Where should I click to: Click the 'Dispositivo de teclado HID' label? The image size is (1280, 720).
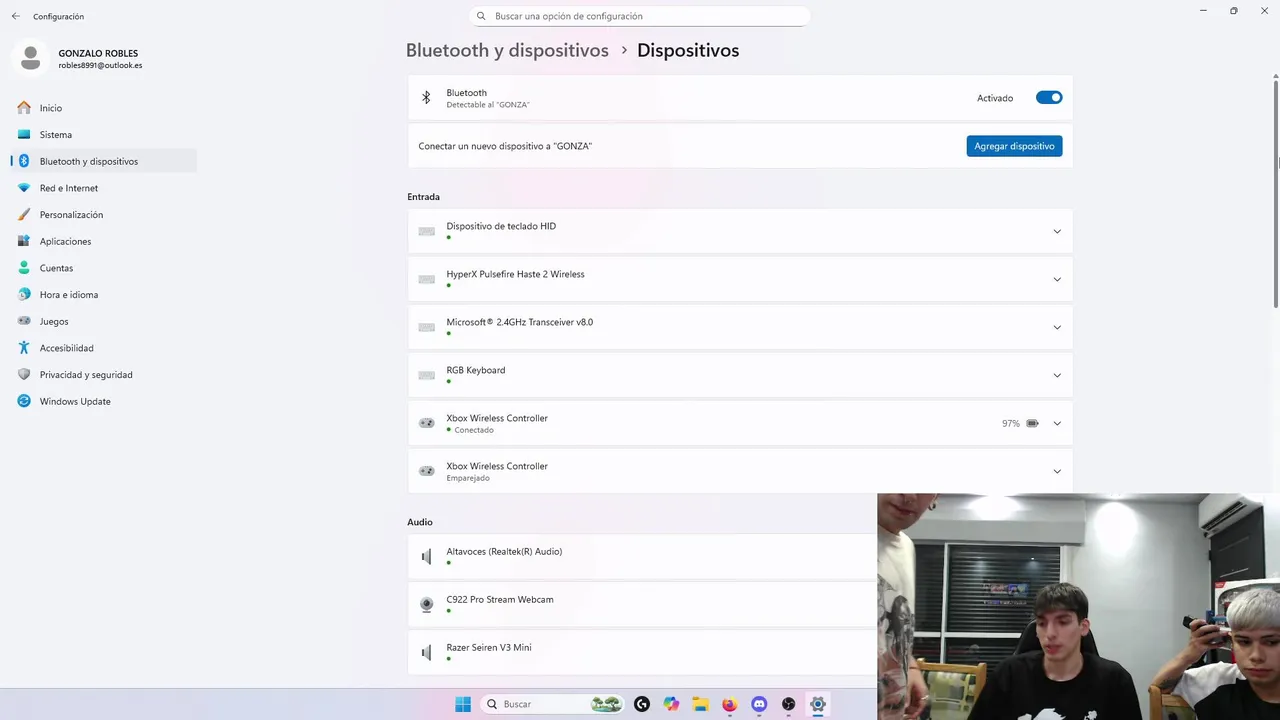click(x=501, y=226)
